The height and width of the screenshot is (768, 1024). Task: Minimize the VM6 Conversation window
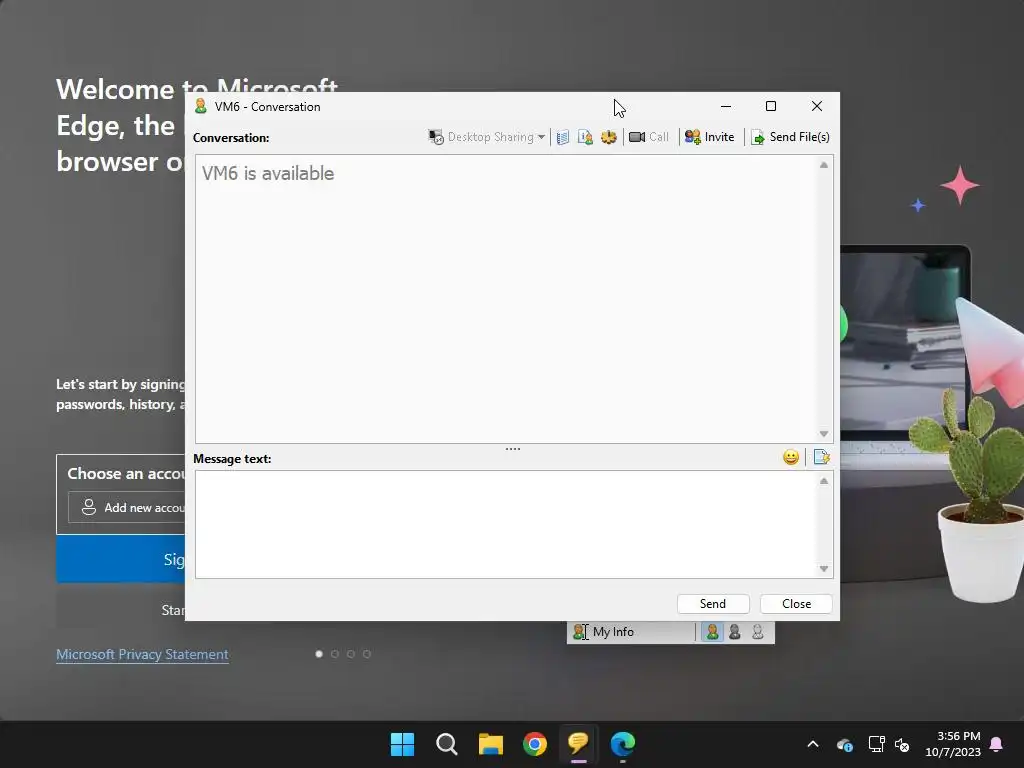tap(726, 106)
